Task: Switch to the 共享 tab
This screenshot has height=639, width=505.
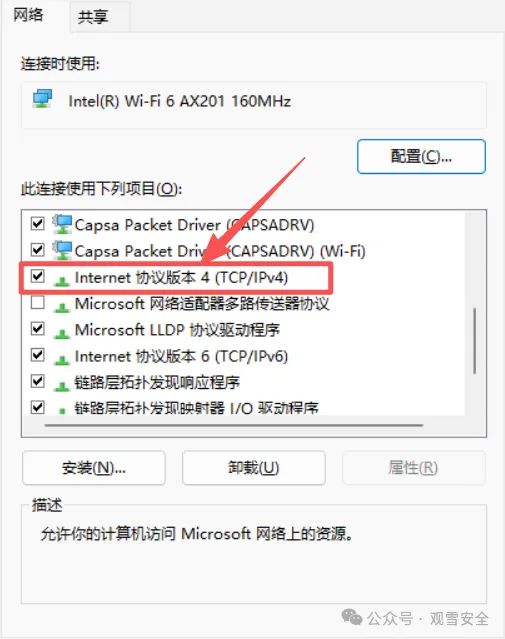Action: click(94, 17)
